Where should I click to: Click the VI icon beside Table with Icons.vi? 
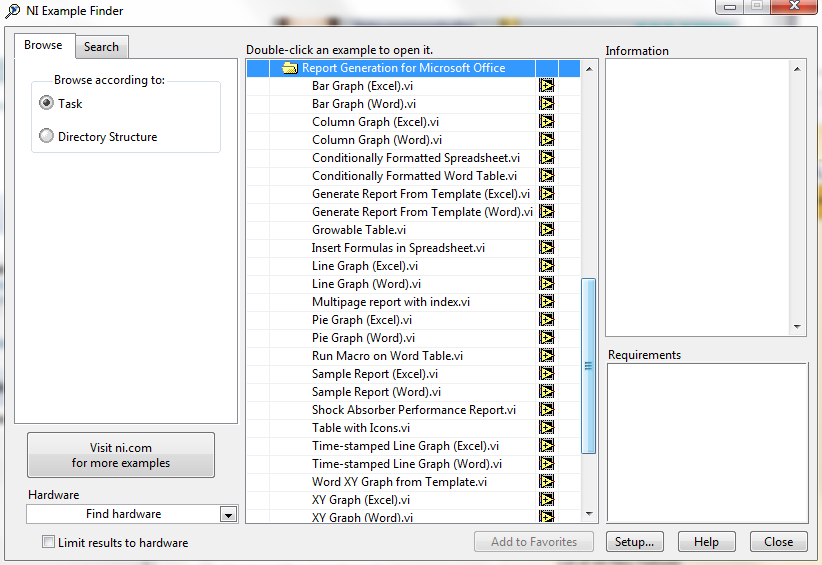(x=546, y=428)
